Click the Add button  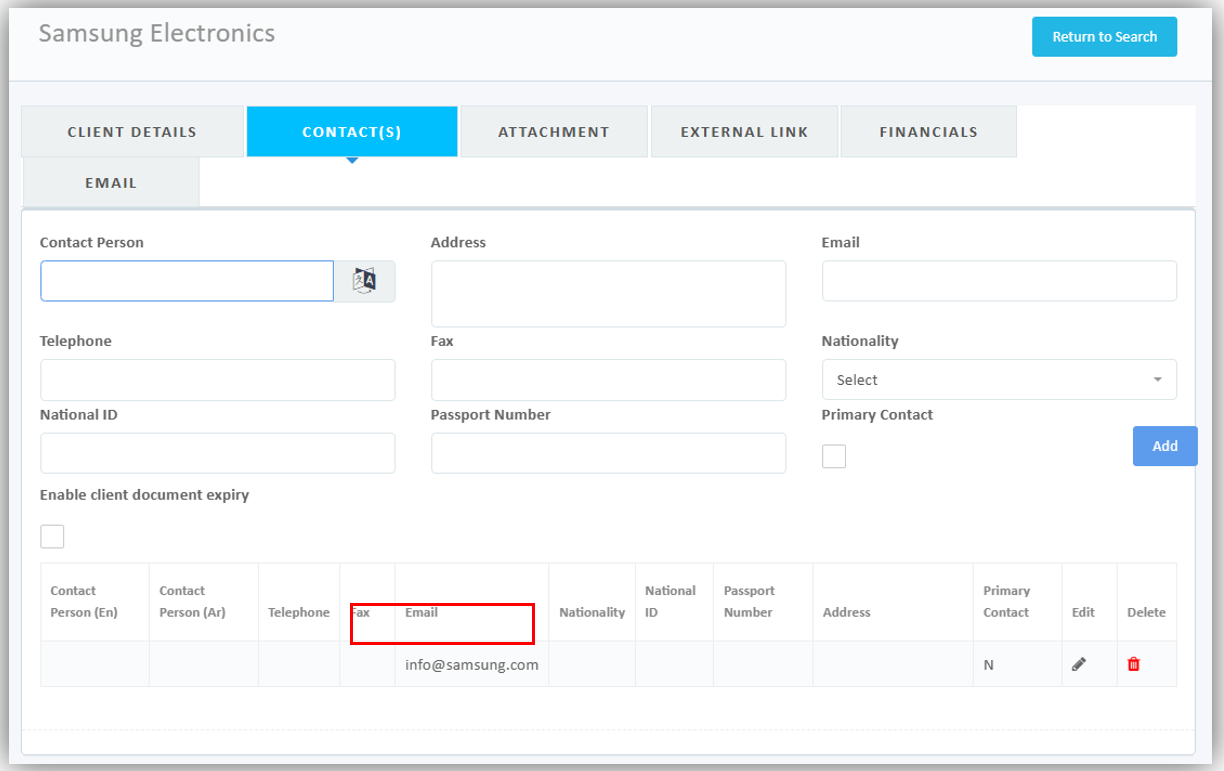coord(1165,446)
